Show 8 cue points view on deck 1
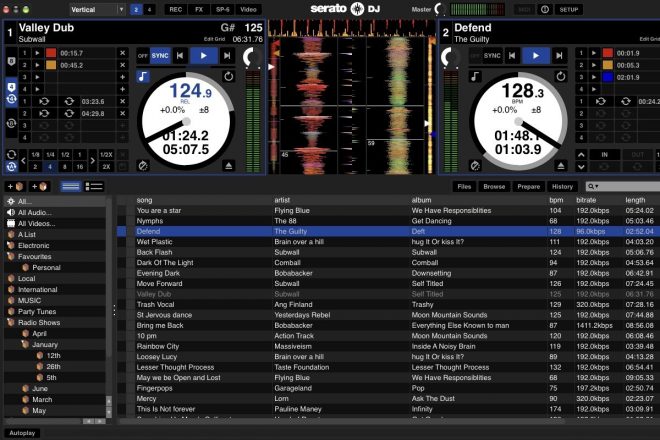 point(11,62)
